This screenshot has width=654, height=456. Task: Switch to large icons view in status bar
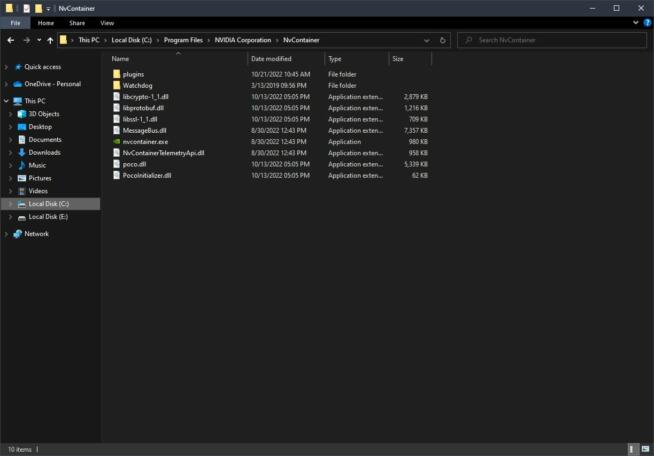[645, 449]
